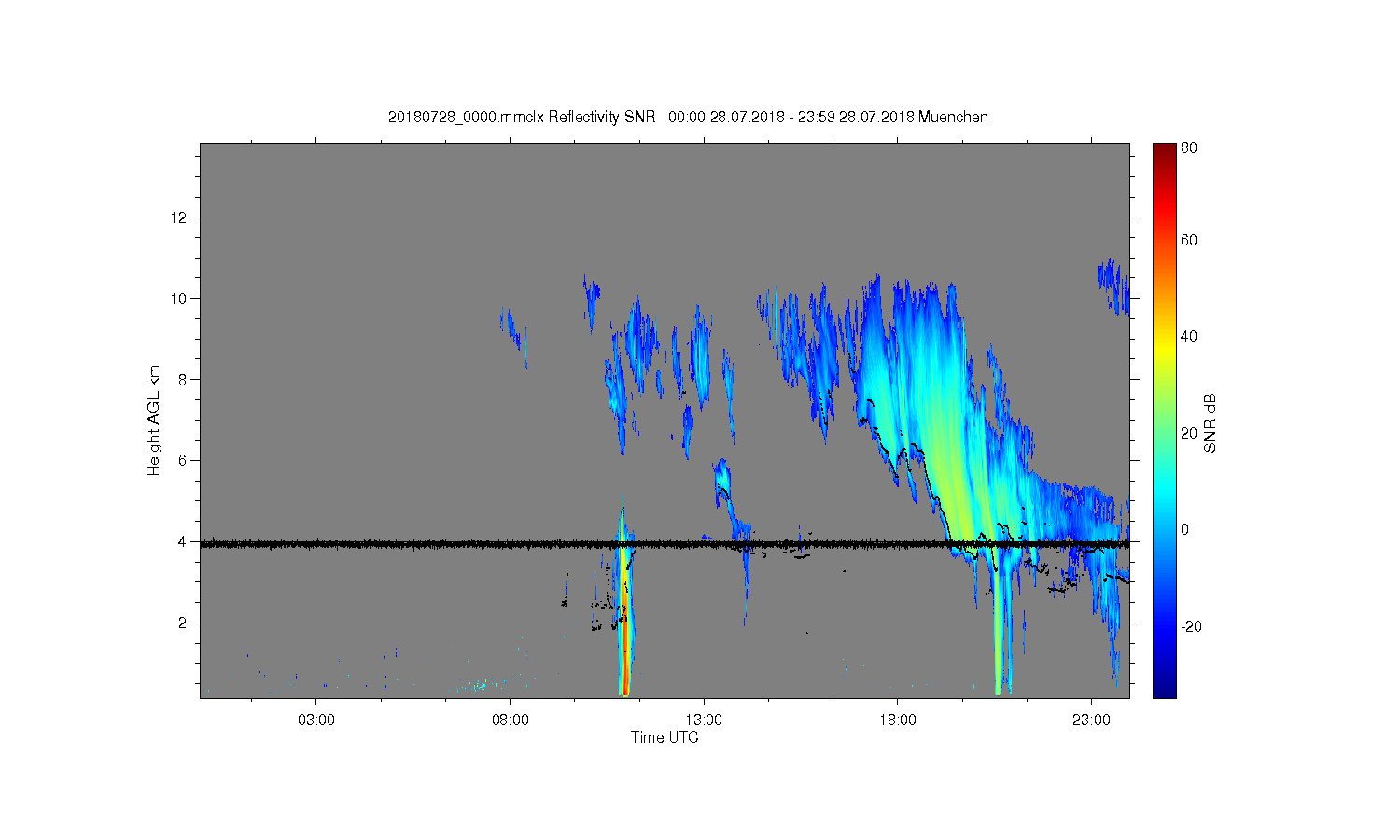This screenshot has width=1400, height=840.
Task: Click the colorbar value 40
Action: tap(1189, 337)
